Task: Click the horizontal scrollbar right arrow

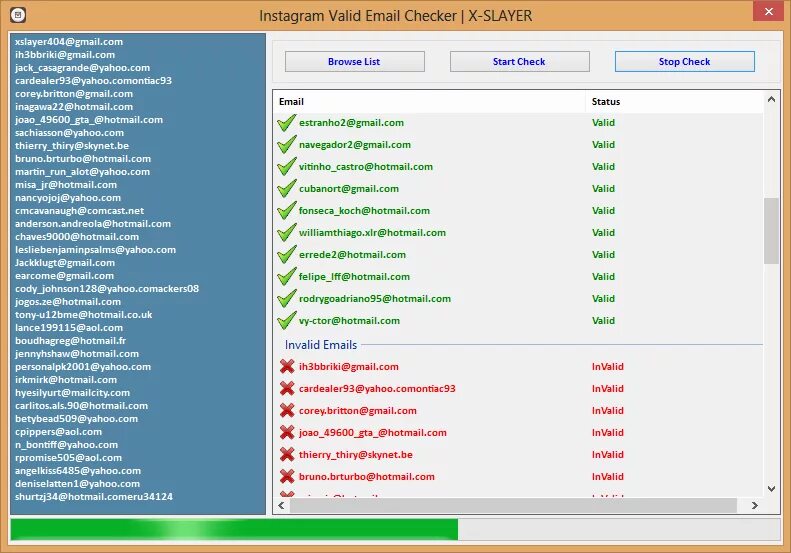Action: [x=755, y=505]
